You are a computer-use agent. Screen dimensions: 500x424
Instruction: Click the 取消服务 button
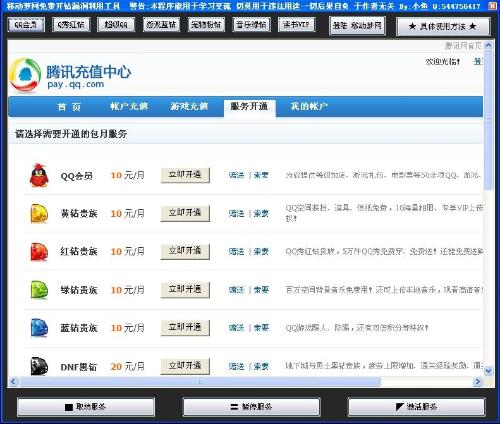pos(86,407)
